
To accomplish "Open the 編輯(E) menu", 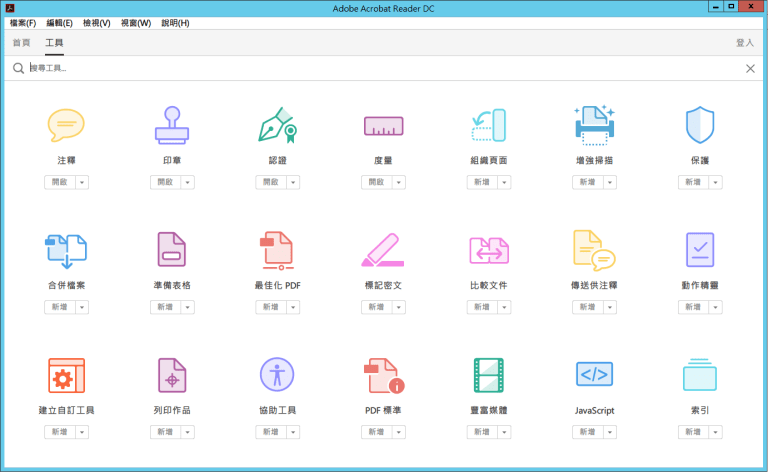I will pos(59,23).
